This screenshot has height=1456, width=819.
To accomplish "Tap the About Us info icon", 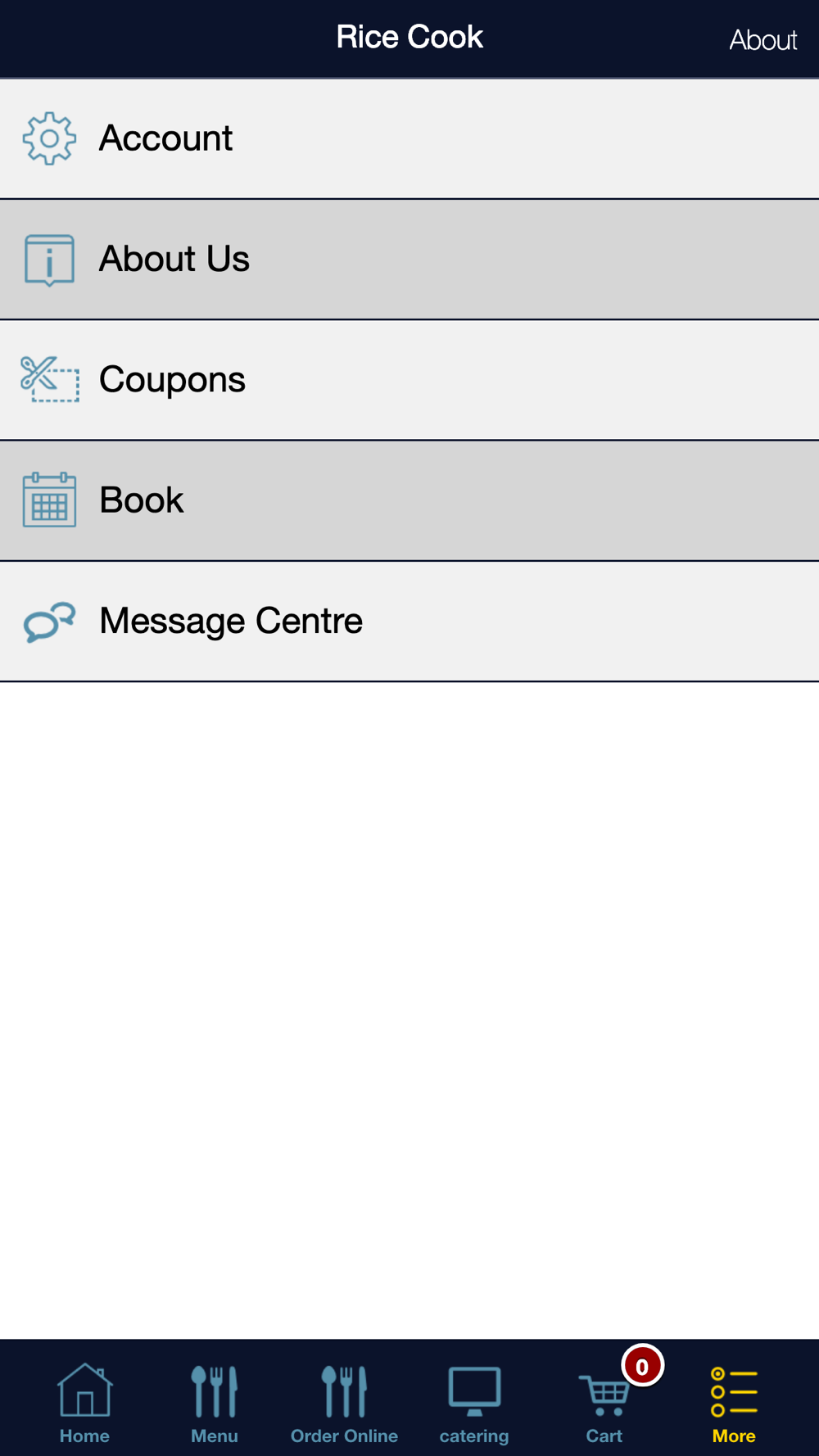I will pos(49,260).
